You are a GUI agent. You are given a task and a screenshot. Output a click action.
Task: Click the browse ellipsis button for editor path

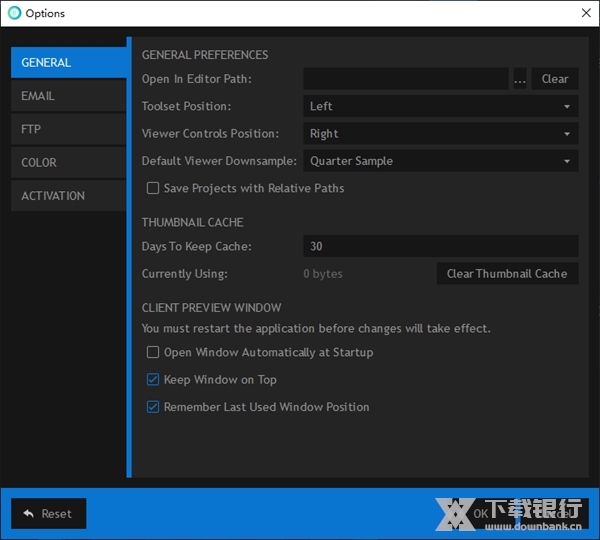click(x=520, y=79)
